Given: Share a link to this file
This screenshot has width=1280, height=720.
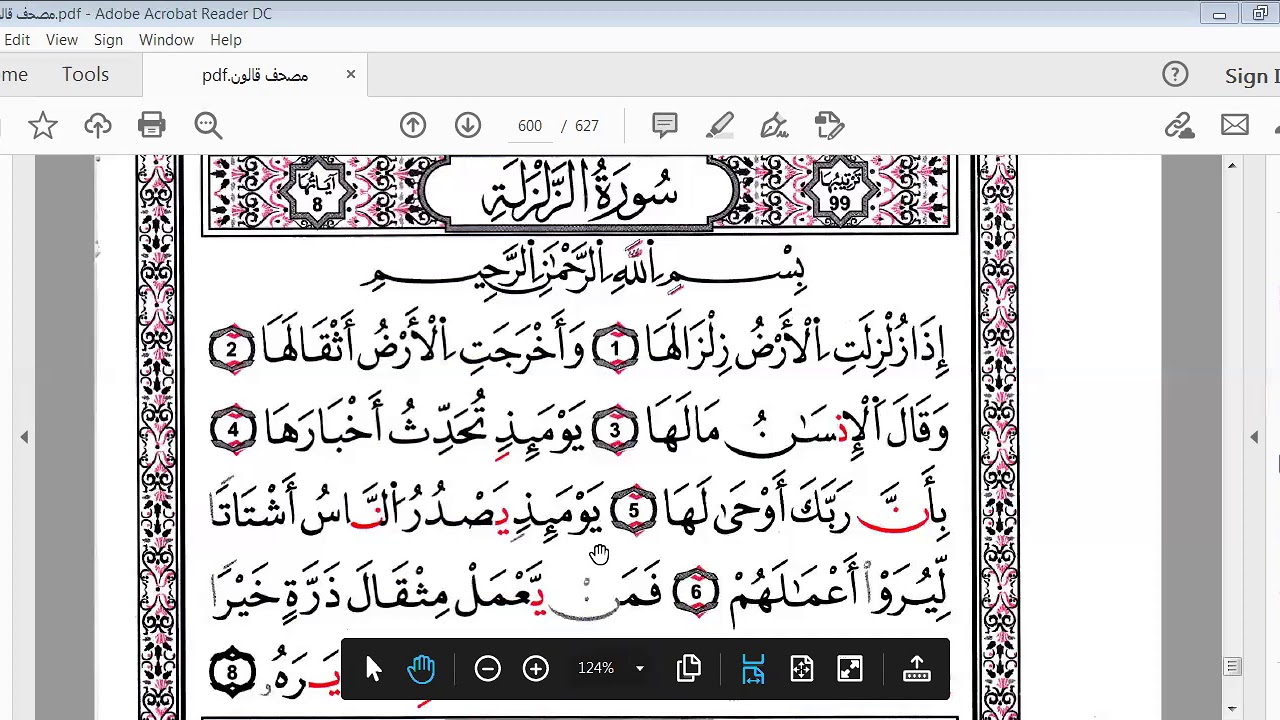Looking at the screenshot, I should 1180,126.
